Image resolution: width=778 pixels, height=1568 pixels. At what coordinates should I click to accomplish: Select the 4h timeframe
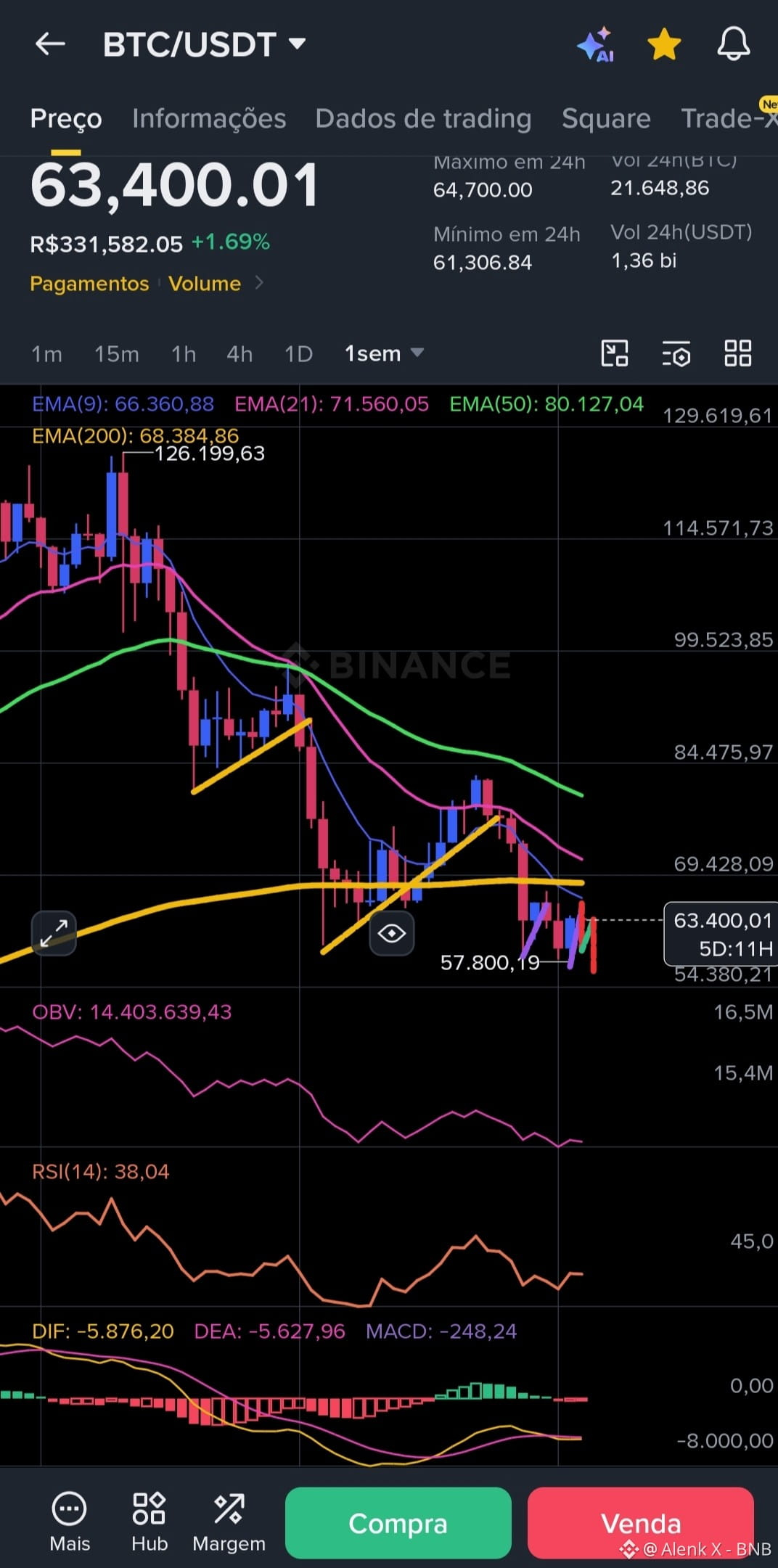click(239, 354)
